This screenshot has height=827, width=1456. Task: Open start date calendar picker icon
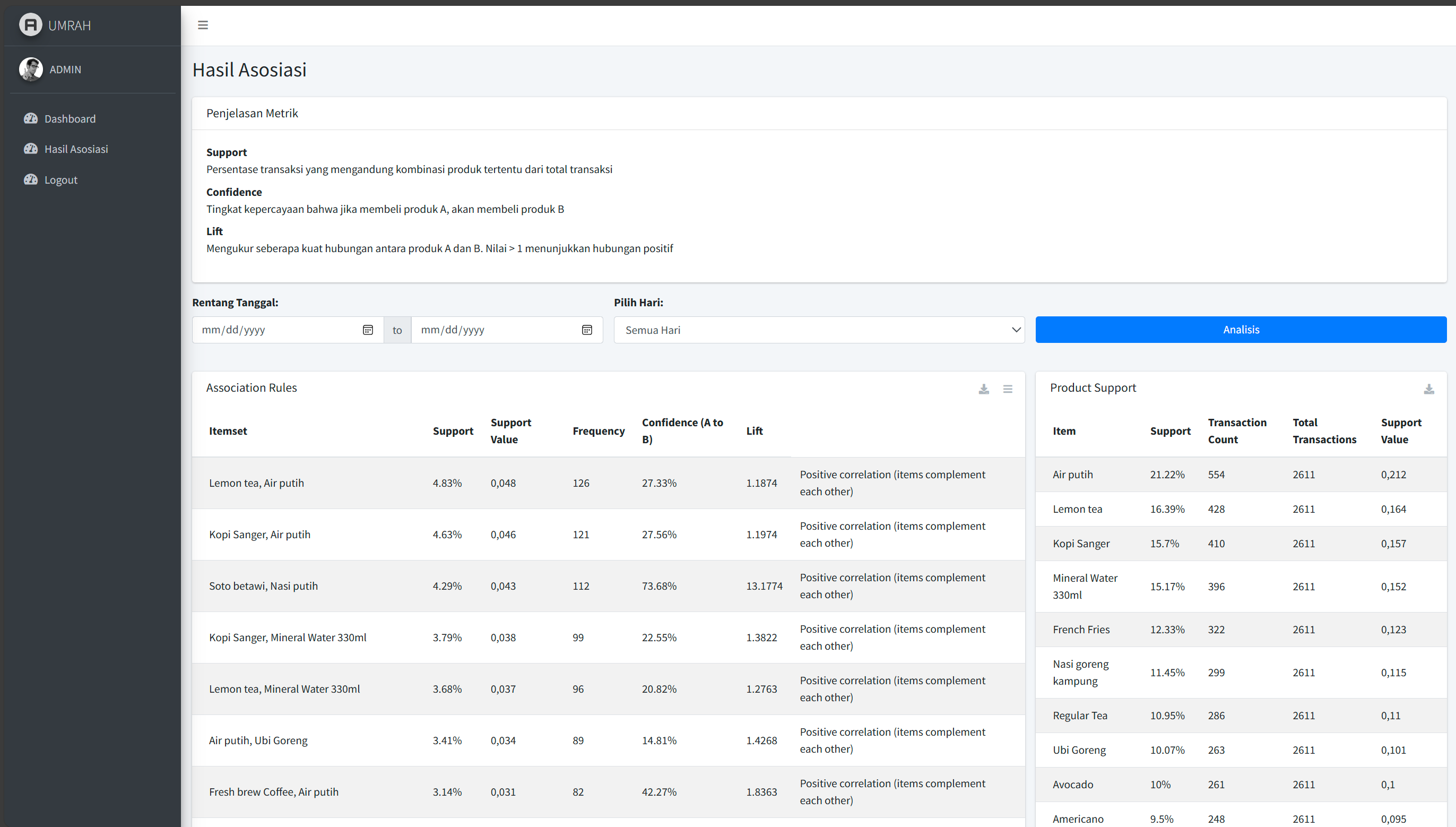coord(368,330)
